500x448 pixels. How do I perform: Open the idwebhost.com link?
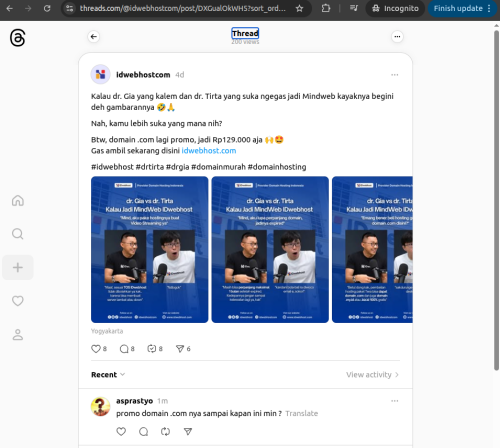tap(209, 151)
